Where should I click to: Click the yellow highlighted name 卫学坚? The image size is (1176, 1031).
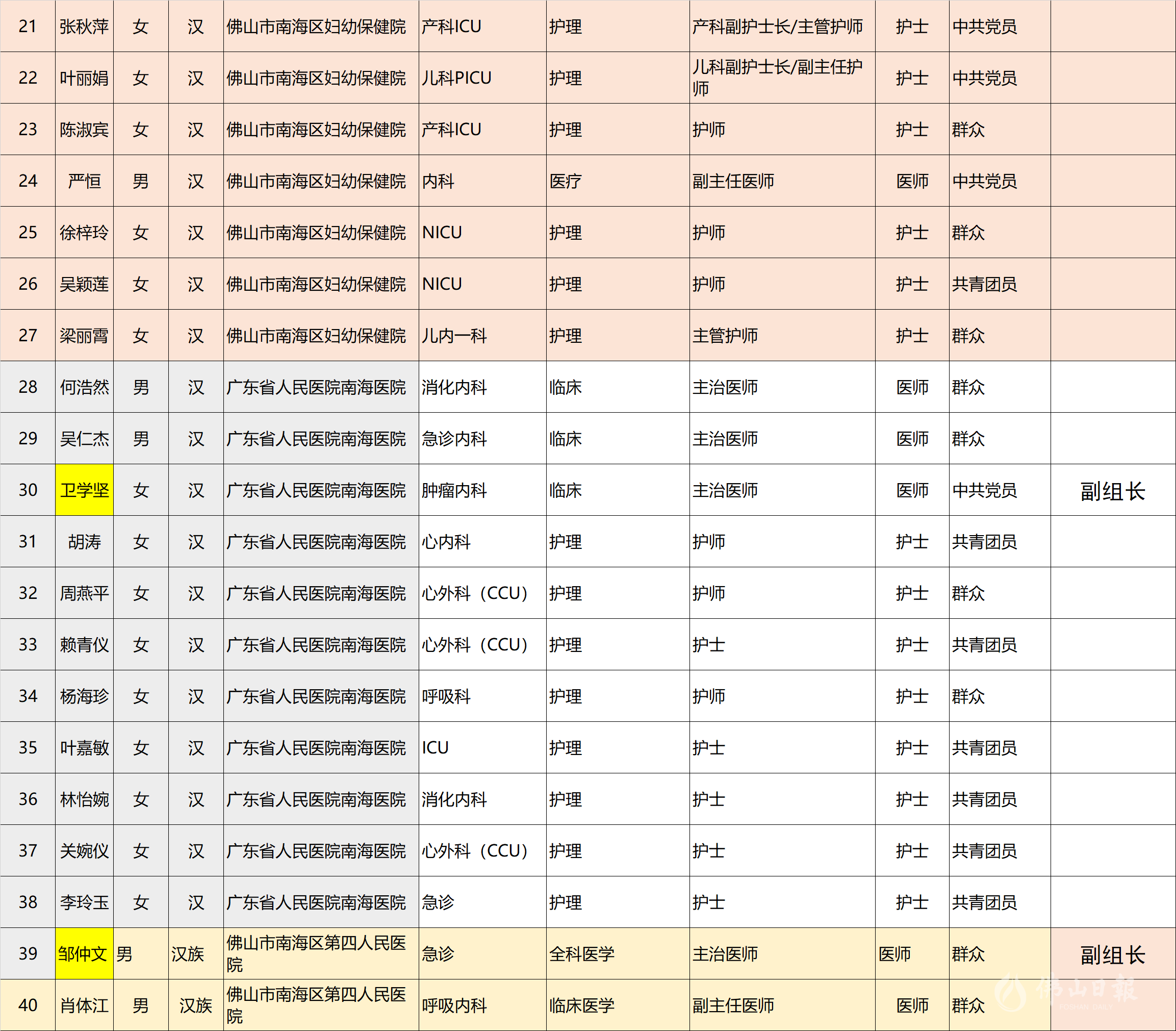[x=85, y=490]
